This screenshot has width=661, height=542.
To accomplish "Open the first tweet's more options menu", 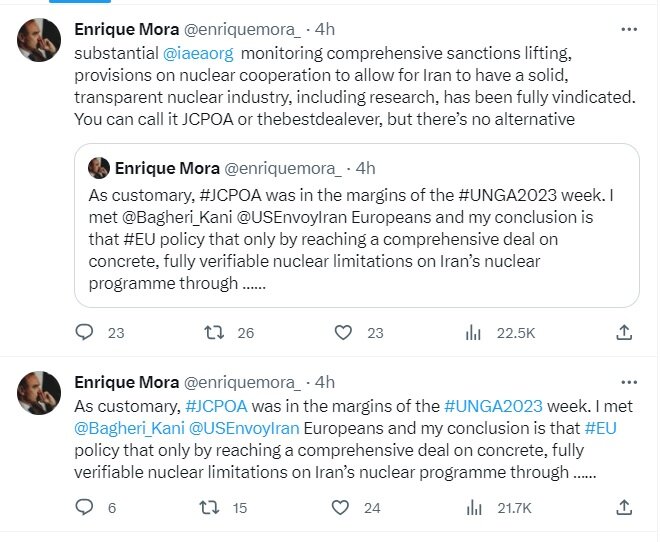I will 628,29.
